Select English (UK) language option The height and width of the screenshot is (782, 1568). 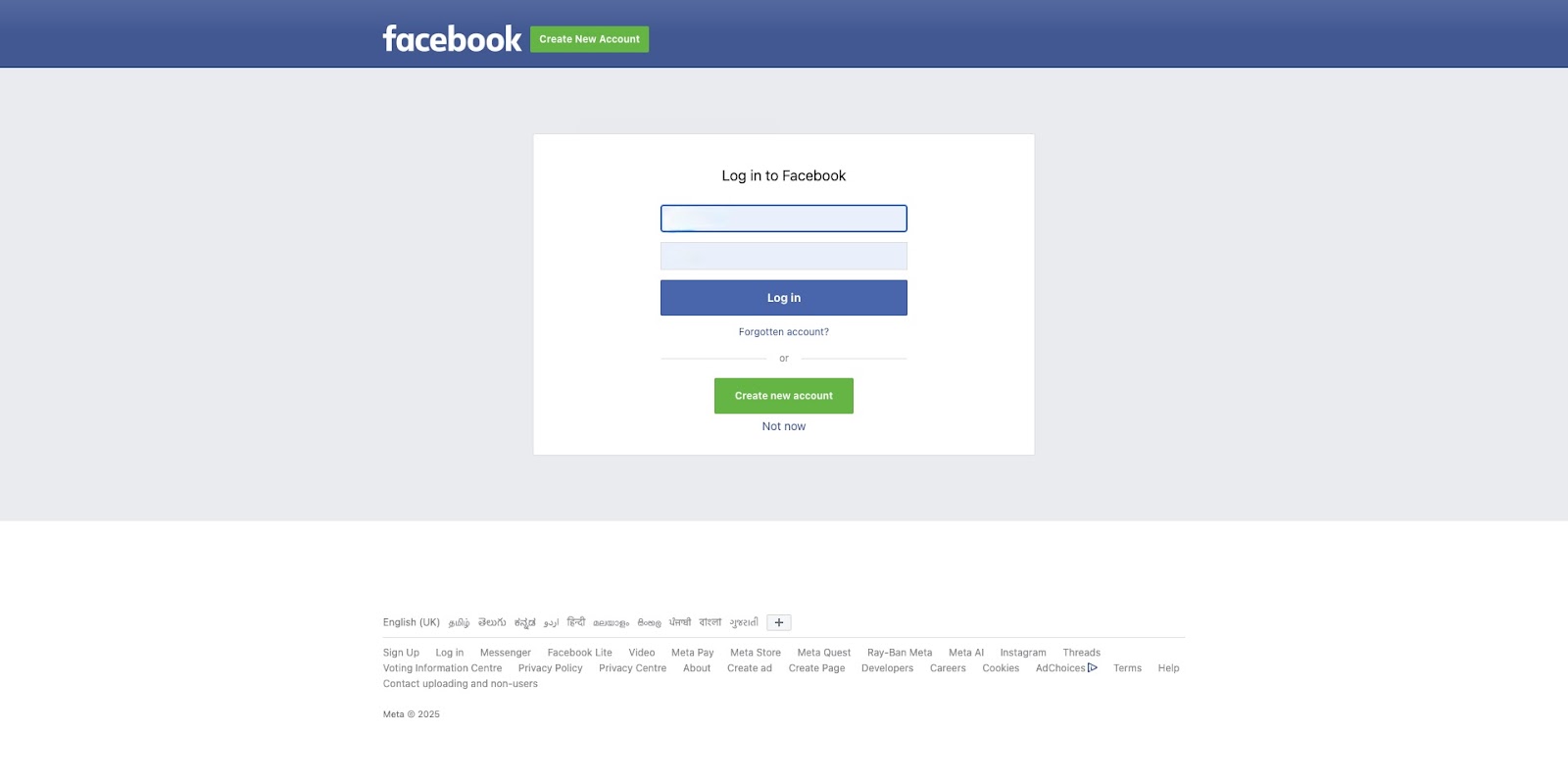coord(412,622)
